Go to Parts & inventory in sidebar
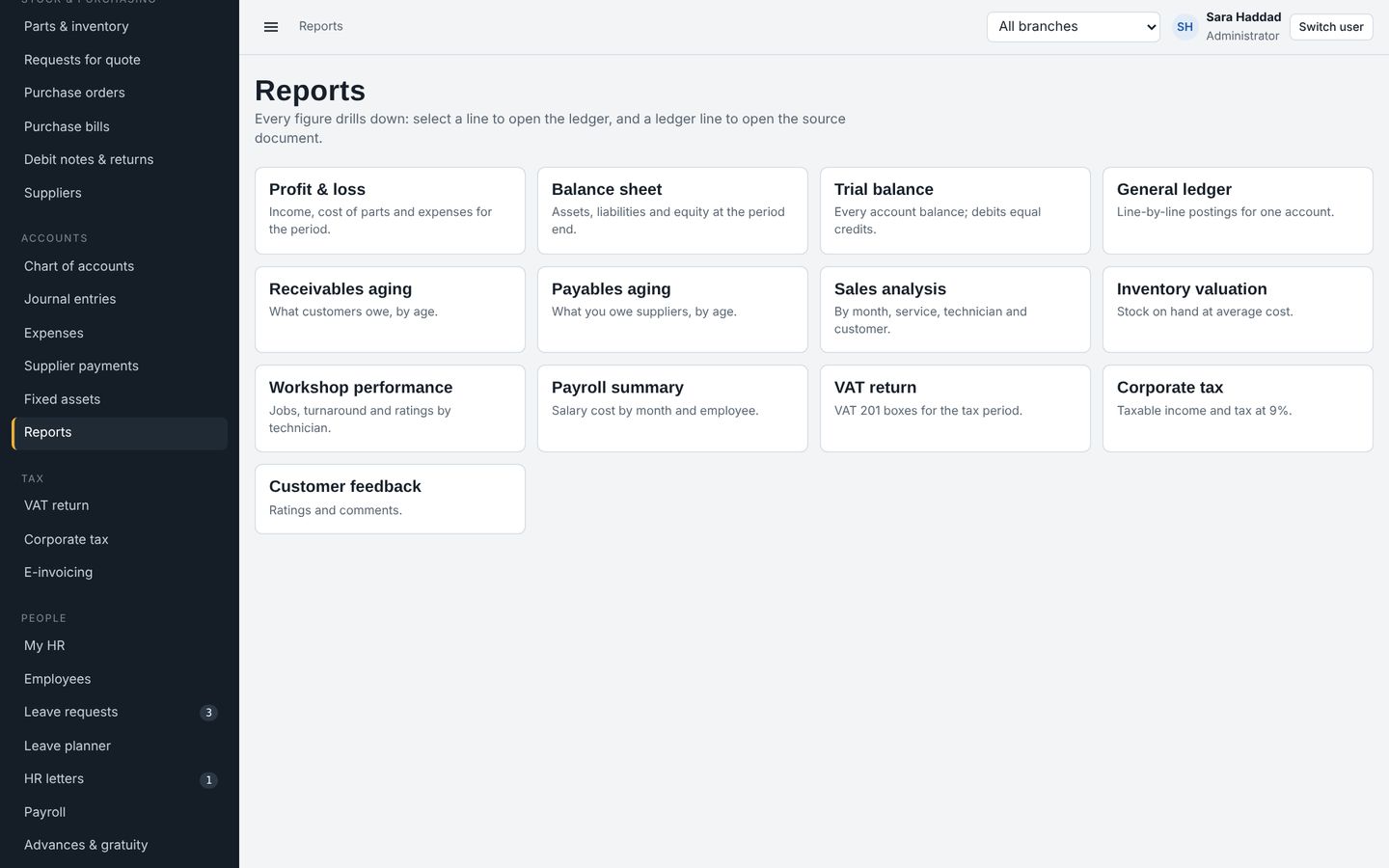Viewport: 1389px width, 868px height. (x=120, y=26)
